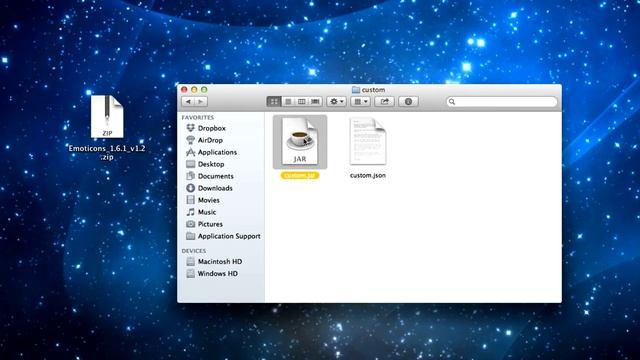
Task: Click into the Finder search field
Action: click(502, 102)
